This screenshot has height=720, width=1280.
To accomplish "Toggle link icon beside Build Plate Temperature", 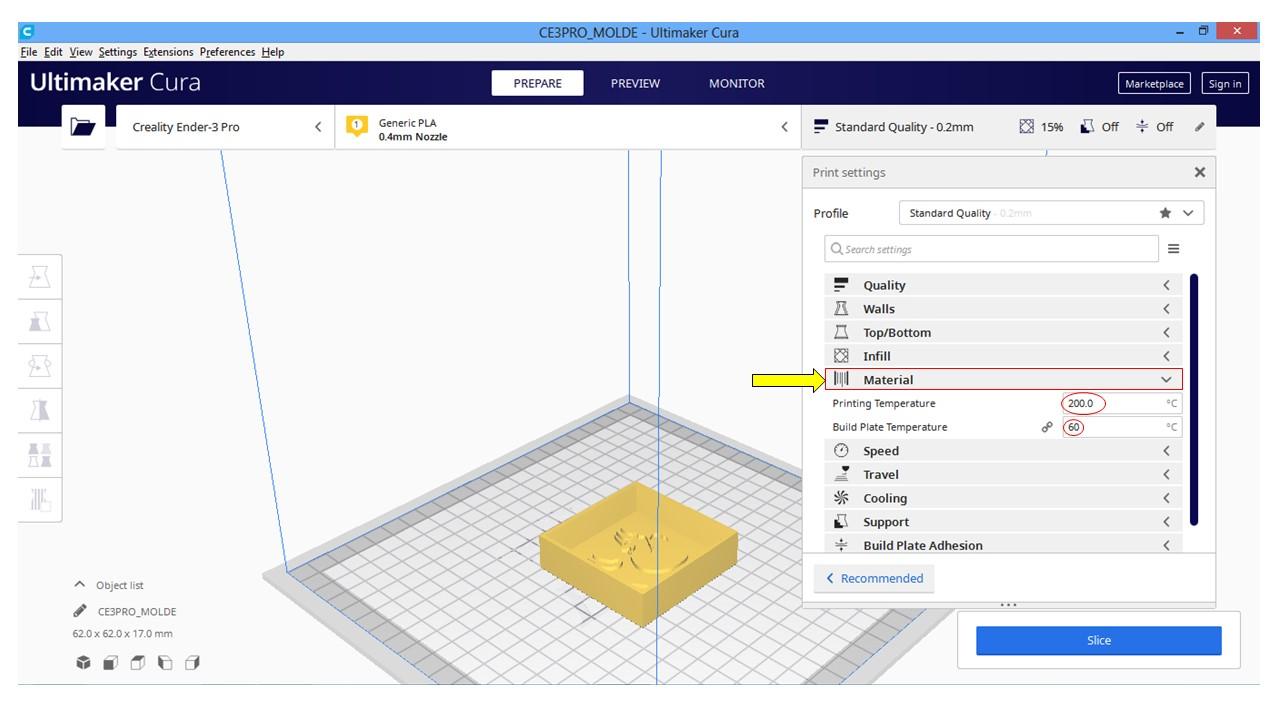I will (x=1048, y=427).
